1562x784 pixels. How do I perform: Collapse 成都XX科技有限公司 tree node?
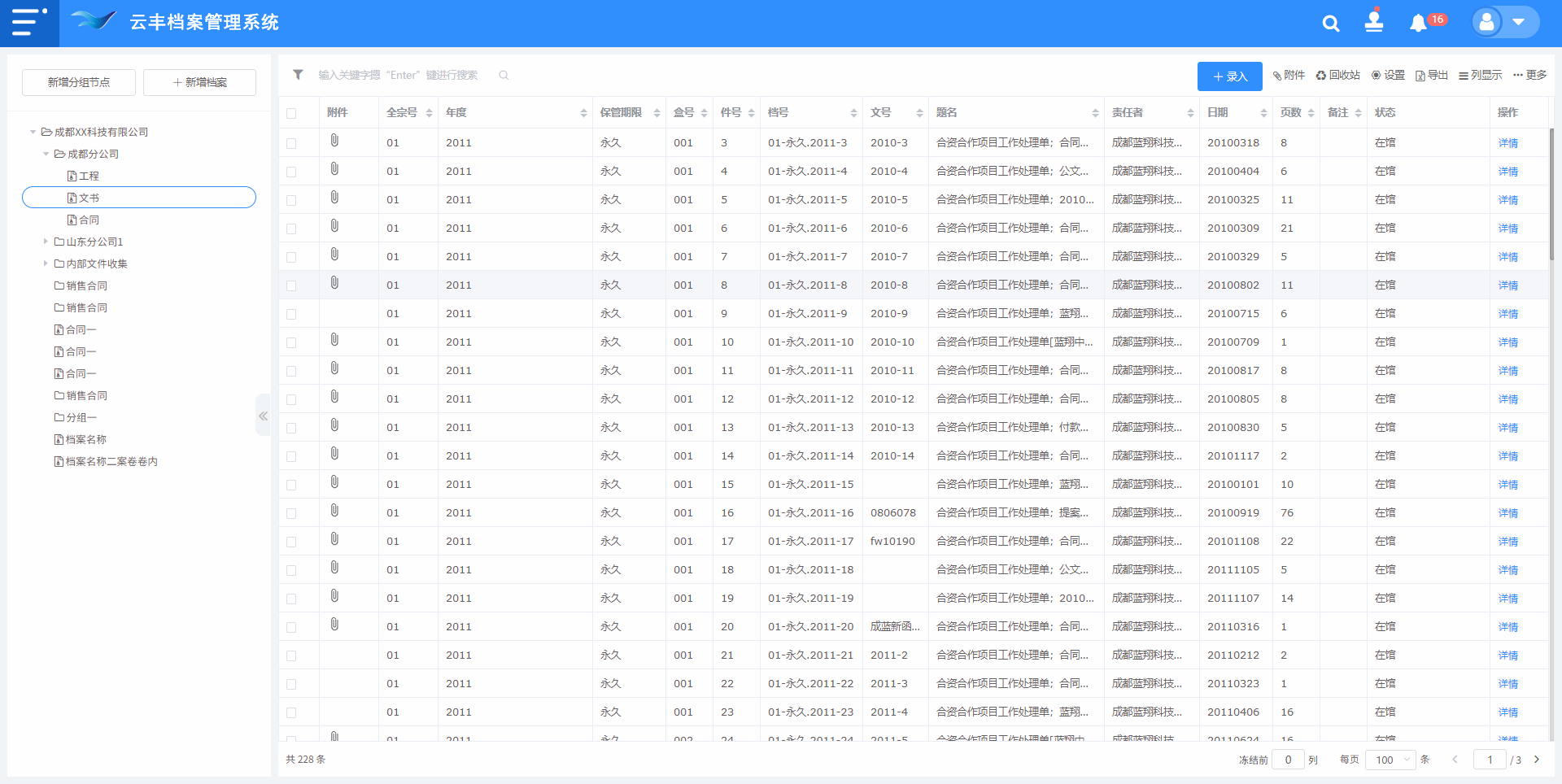tap(33, 132)
